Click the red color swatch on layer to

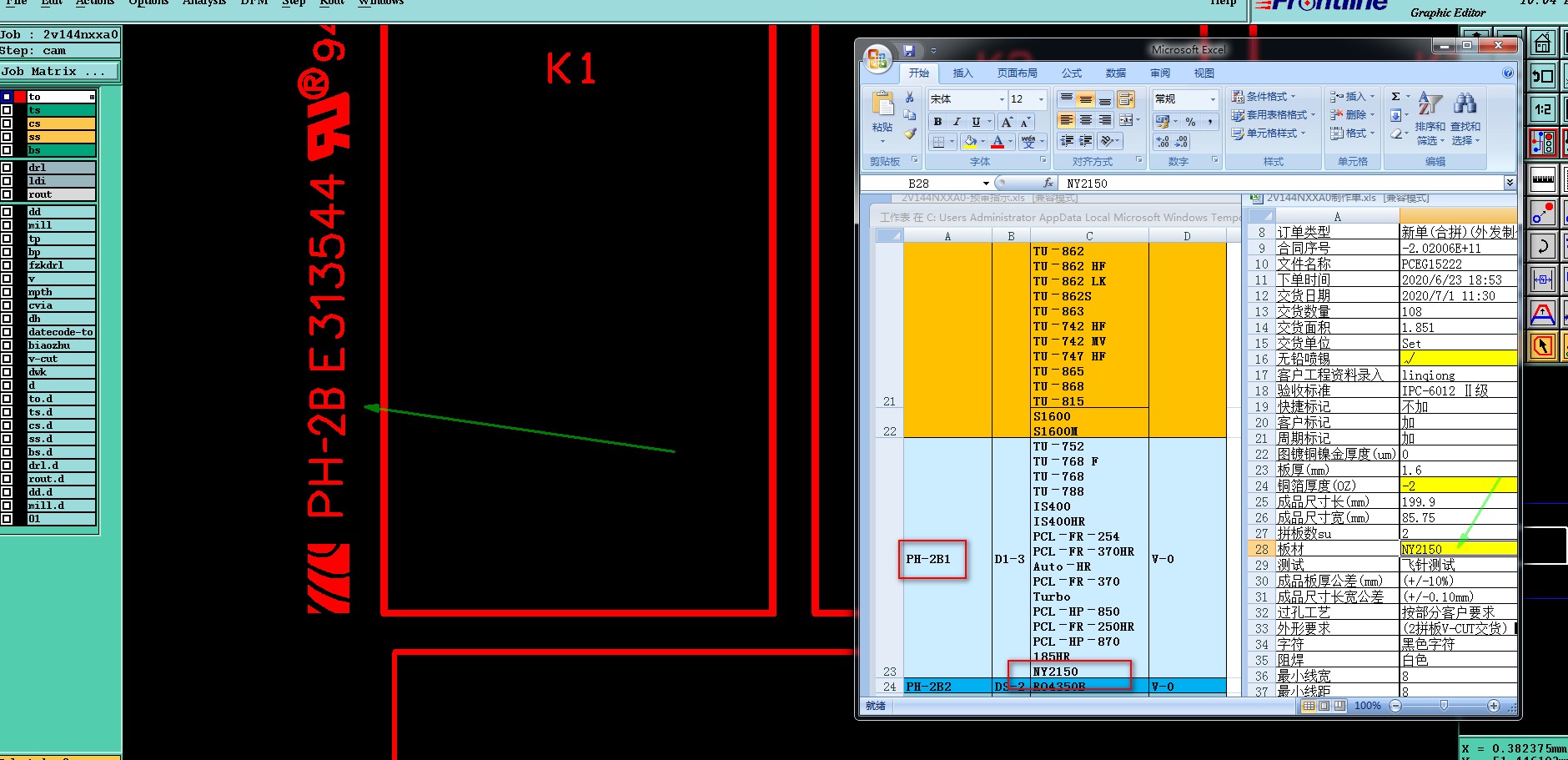(20, 97)
